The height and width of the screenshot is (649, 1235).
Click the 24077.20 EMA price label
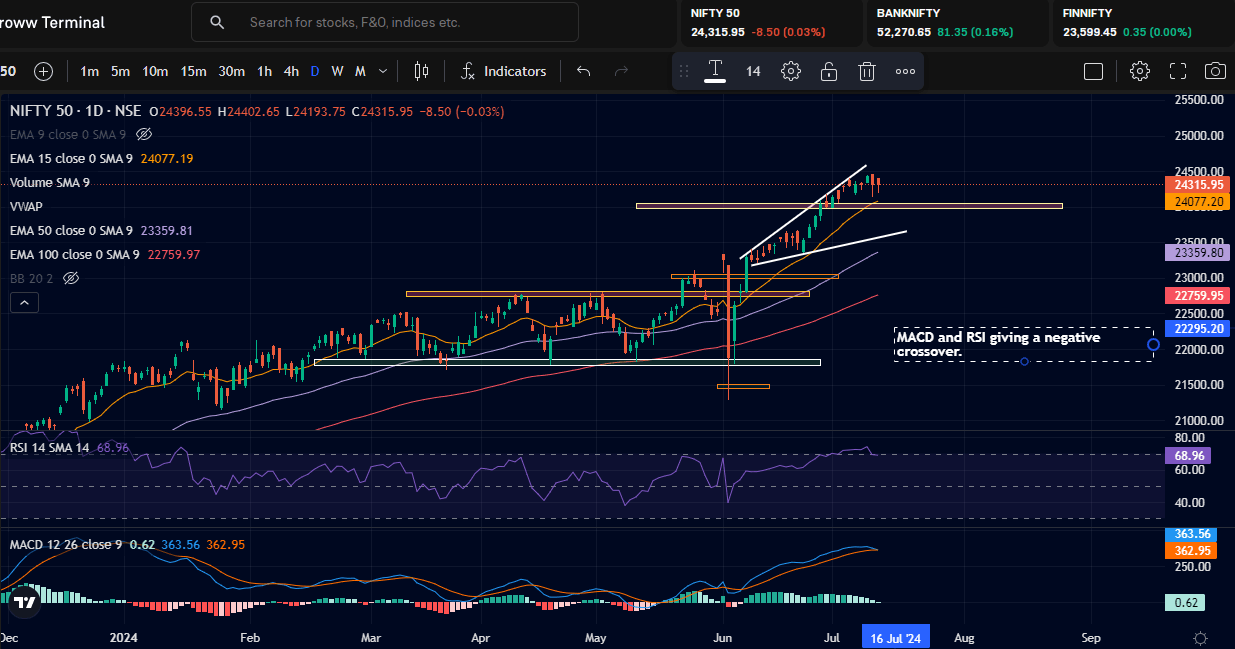point(1199,202)
